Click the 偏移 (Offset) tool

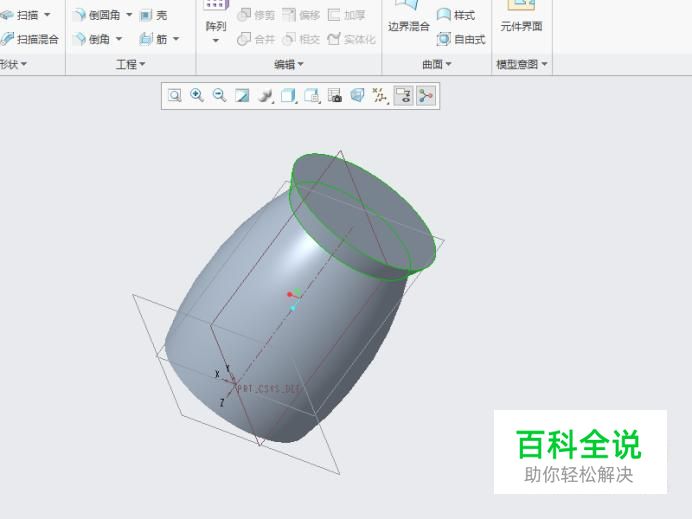(x=301, y=15)
